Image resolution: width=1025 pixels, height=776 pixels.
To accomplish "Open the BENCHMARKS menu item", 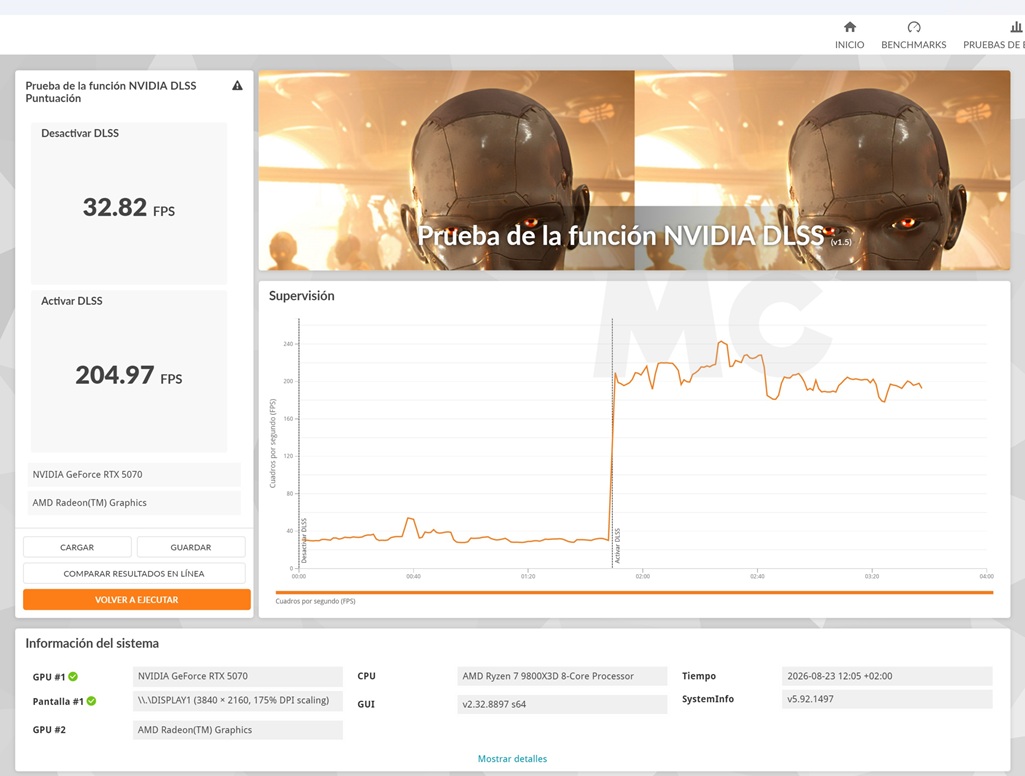I will click(913, 44).
